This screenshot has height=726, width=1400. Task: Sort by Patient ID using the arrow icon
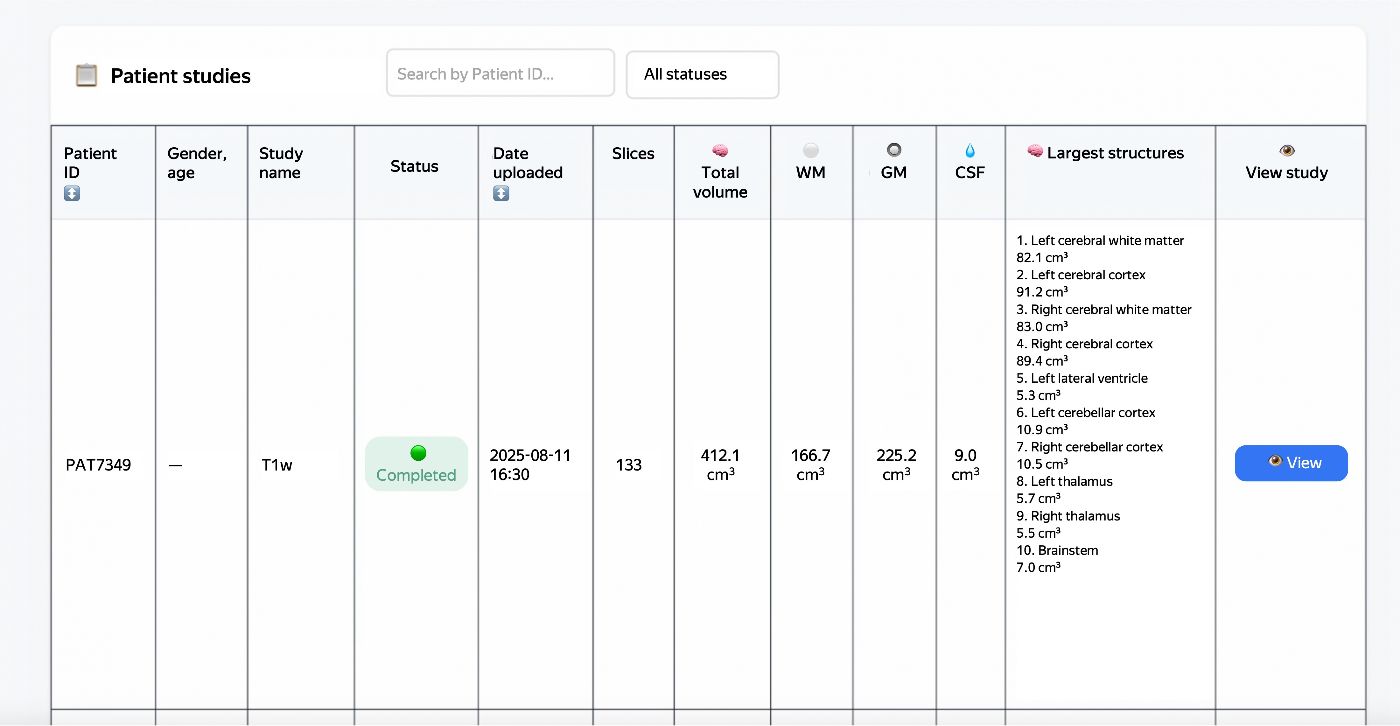pyautogui.click(x=72, y=193)
